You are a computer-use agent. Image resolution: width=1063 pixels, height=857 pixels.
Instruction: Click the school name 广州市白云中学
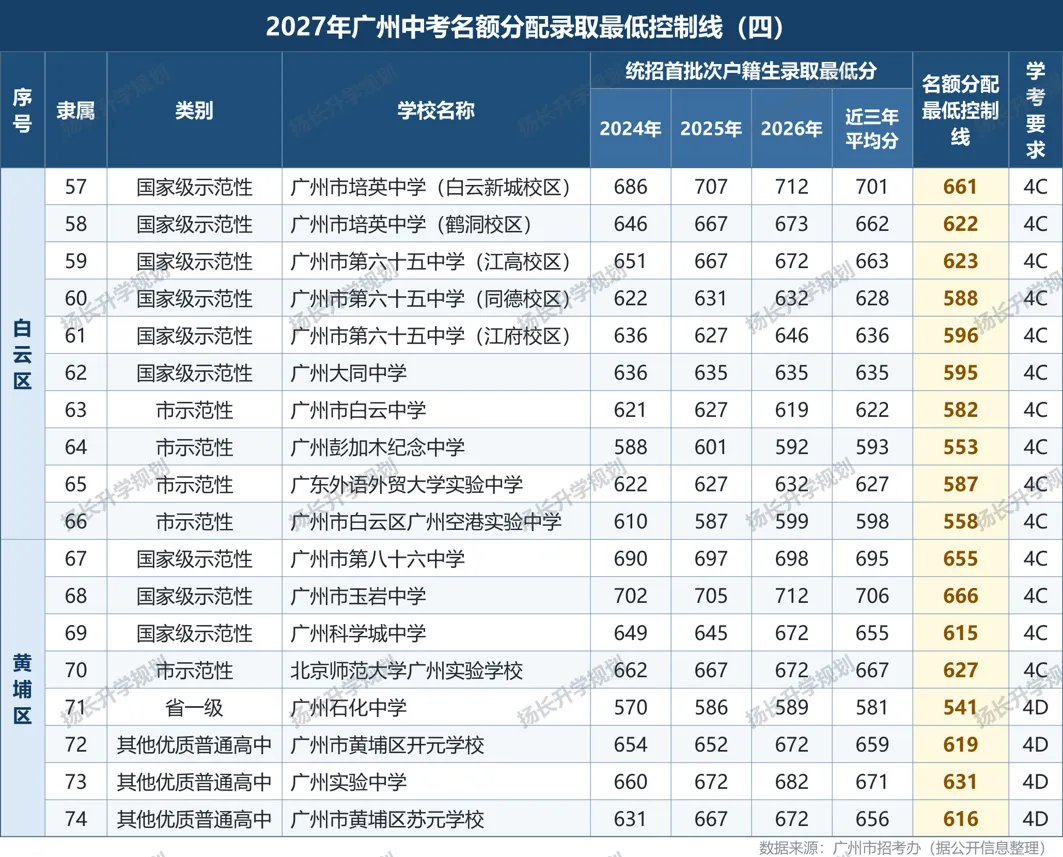tap(358, 410)
